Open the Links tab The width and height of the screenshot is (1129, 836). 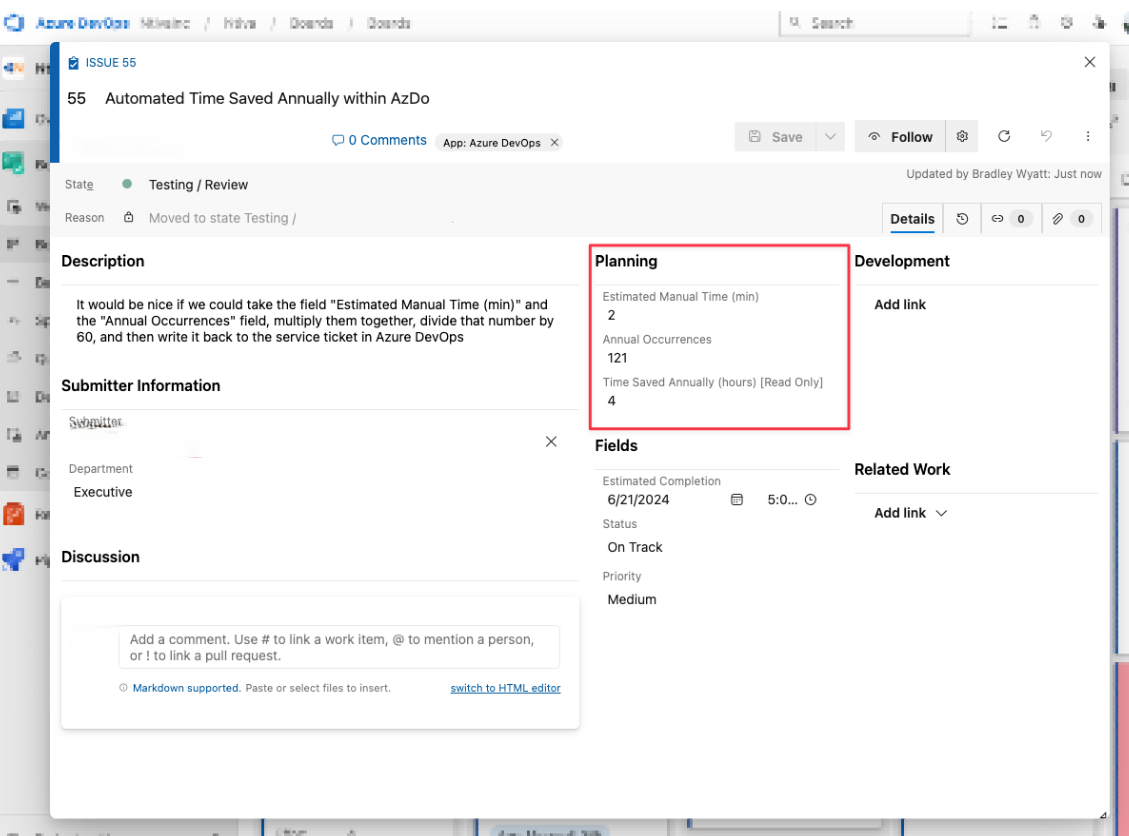[x=1011, y=219]
